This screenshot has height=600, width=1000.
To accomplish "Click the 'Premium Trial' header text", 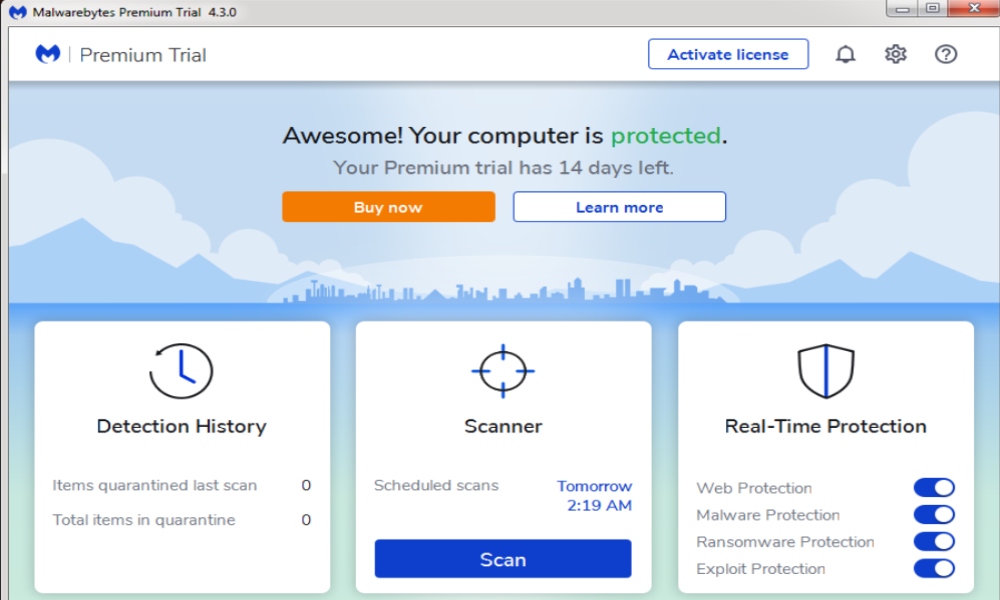I will pyautogui.click(x=143, y=55).
